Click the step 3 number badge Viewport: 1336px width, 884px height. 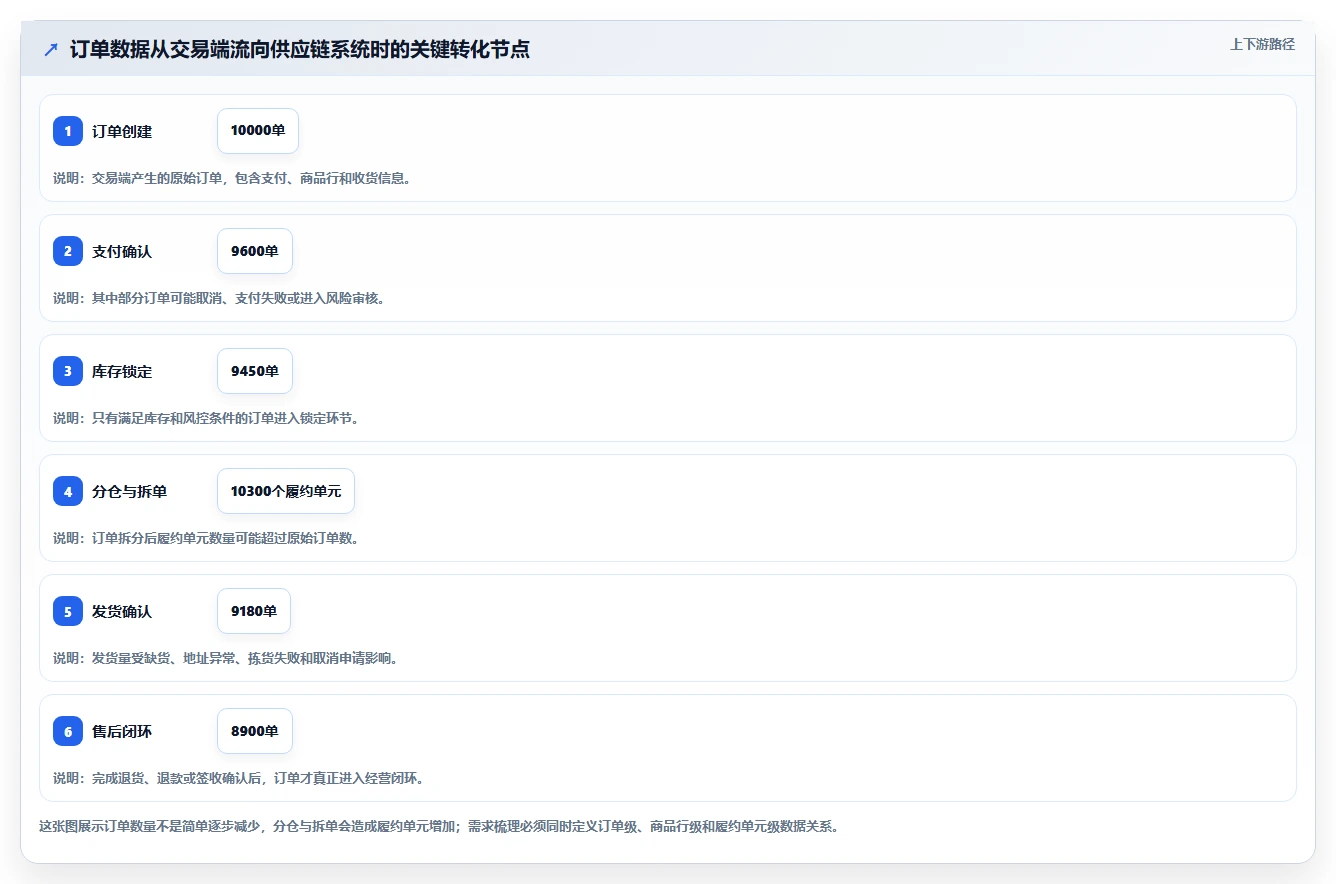[68, 371]
